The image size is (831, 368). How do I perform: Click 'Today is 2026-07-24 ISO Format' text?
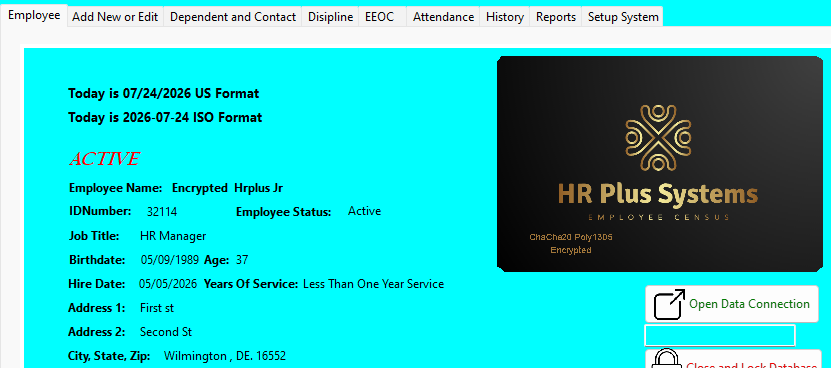[165, 117]
